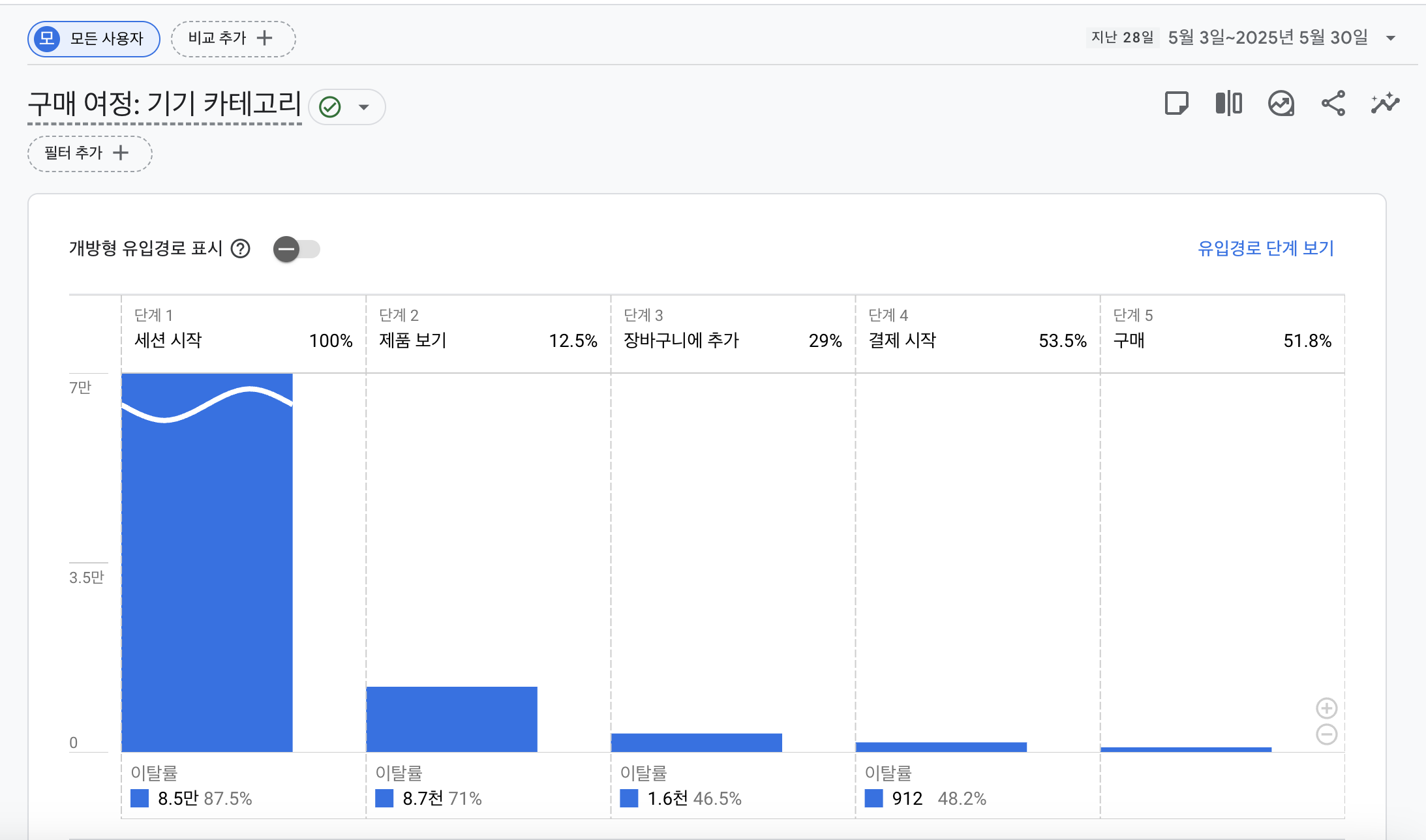Open the Insights sparkline icon
Screen dimensions: 1426x840
pyautogui.click(x=1385, y=104)
